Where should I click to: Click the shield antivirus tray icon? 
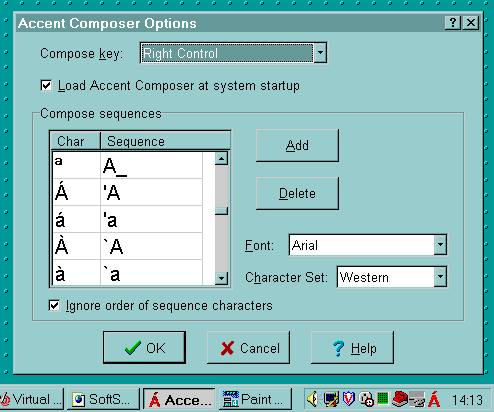349,399
